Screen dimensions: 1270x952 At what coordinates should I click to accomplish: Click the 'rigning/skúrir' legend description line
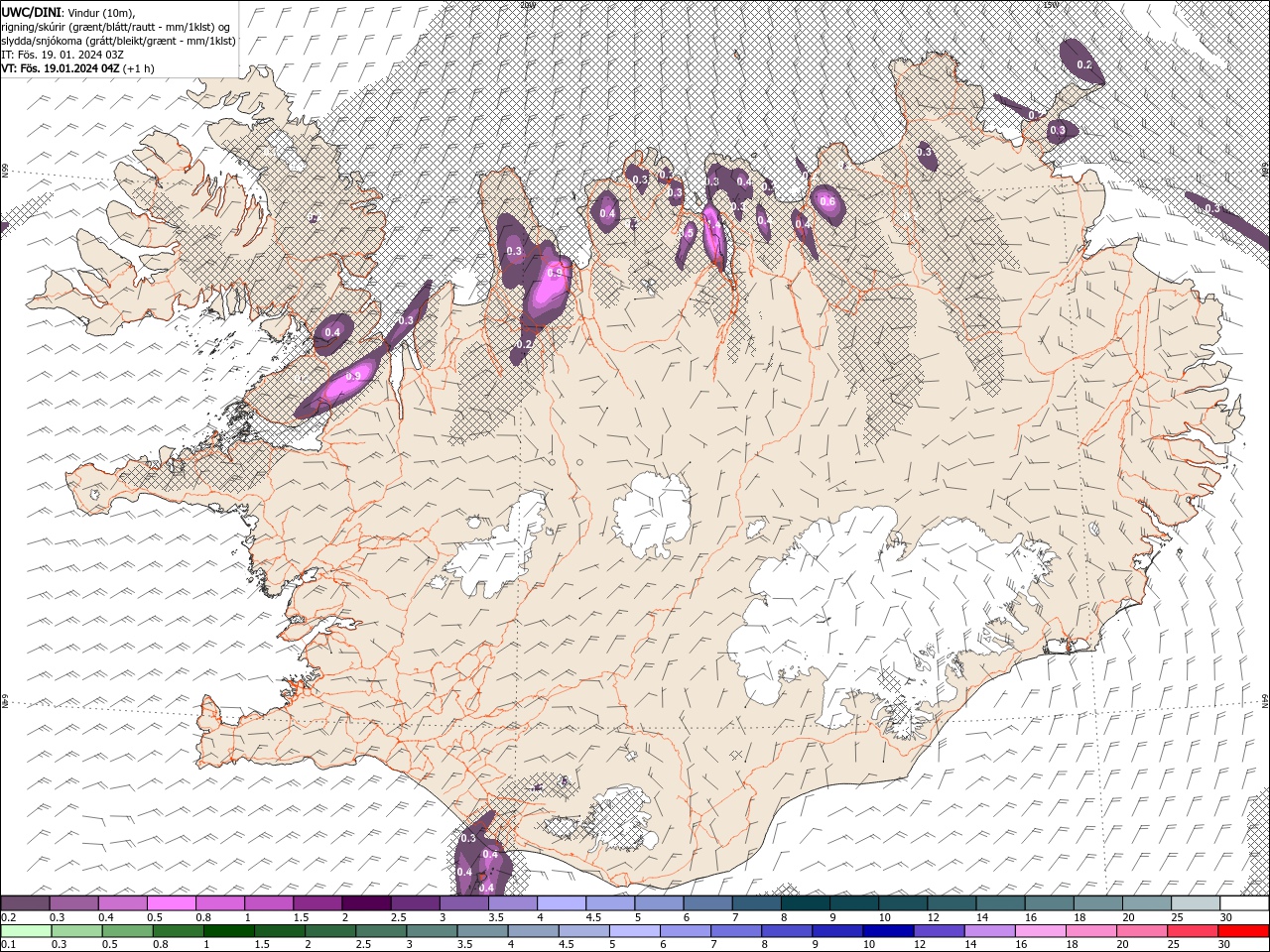(116, 26)
